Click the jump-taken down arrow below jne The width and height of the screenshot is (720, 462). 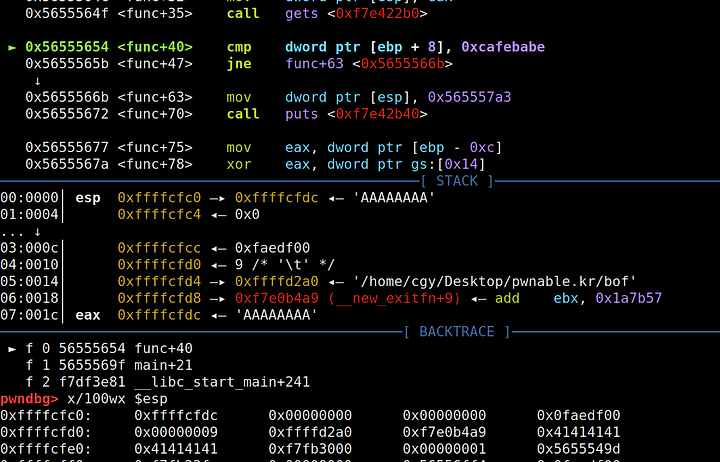(38, 81)
